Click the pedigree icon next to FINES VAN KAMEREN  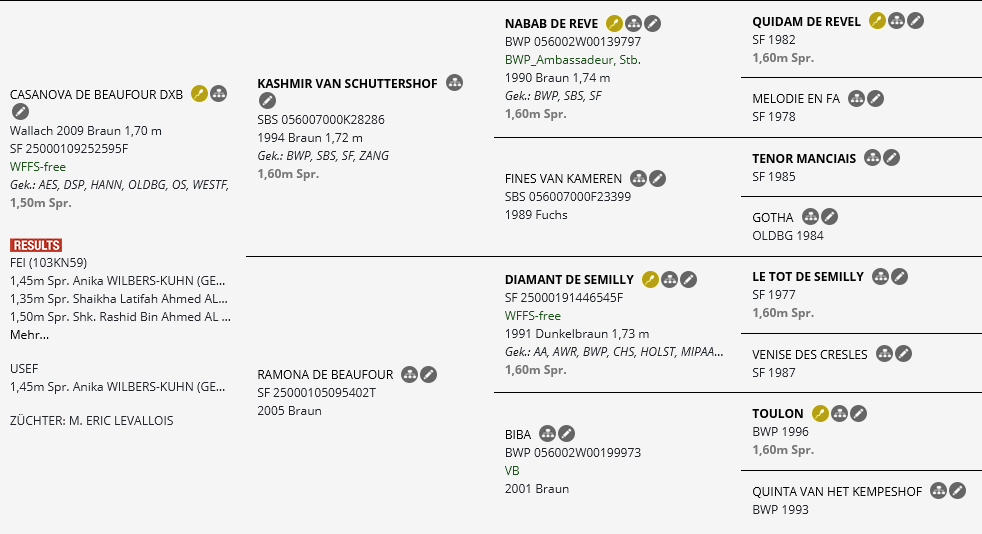coord(638,179)
